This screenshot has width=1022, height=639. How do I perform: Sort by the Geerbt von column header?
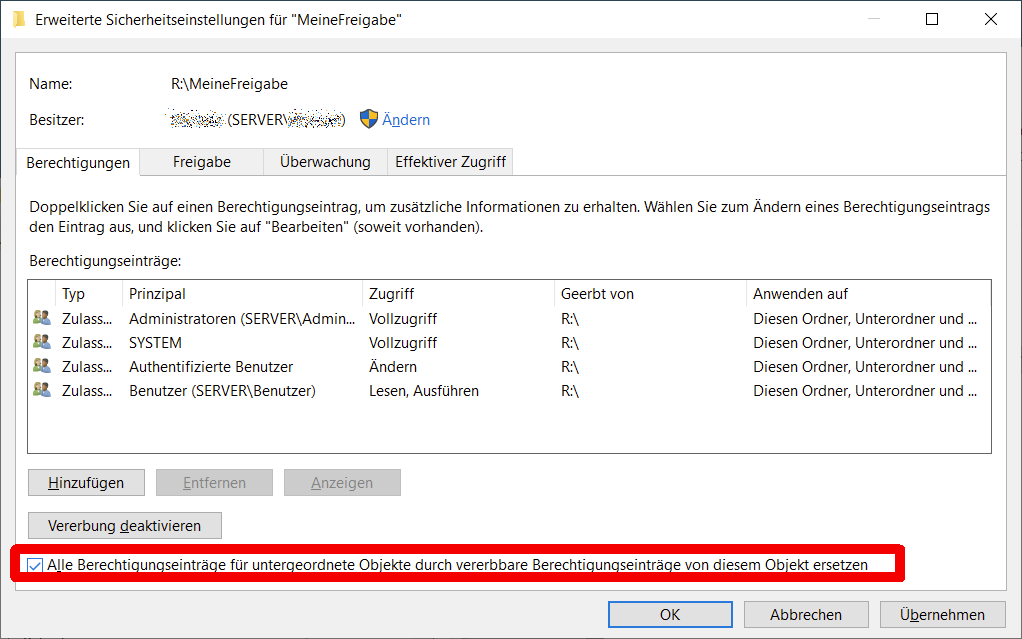pos(650,293)
